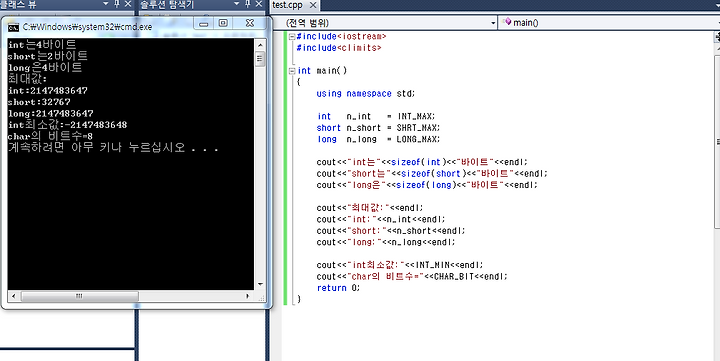This screenshot has height=361, width=720.
Task: Click the #include<iostream> code line
Action: pos(341,36)
